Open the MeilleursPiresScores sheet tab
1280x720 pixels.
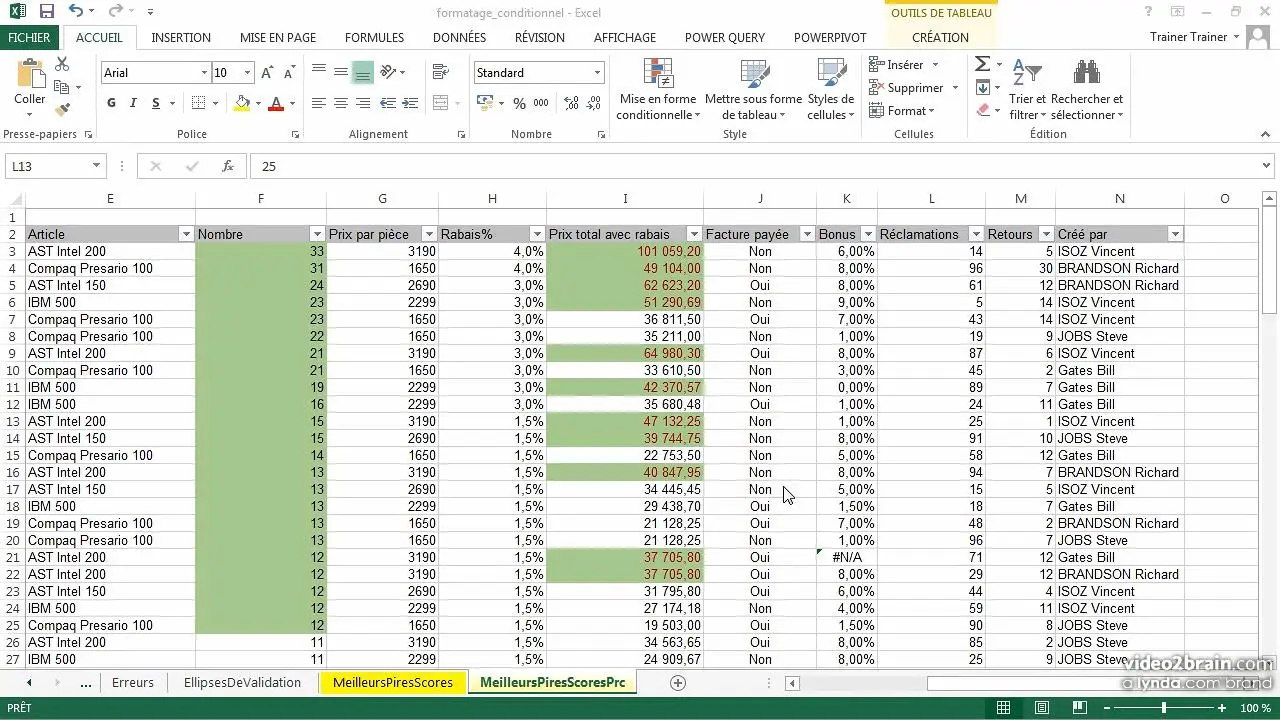[x=393, y=683]
